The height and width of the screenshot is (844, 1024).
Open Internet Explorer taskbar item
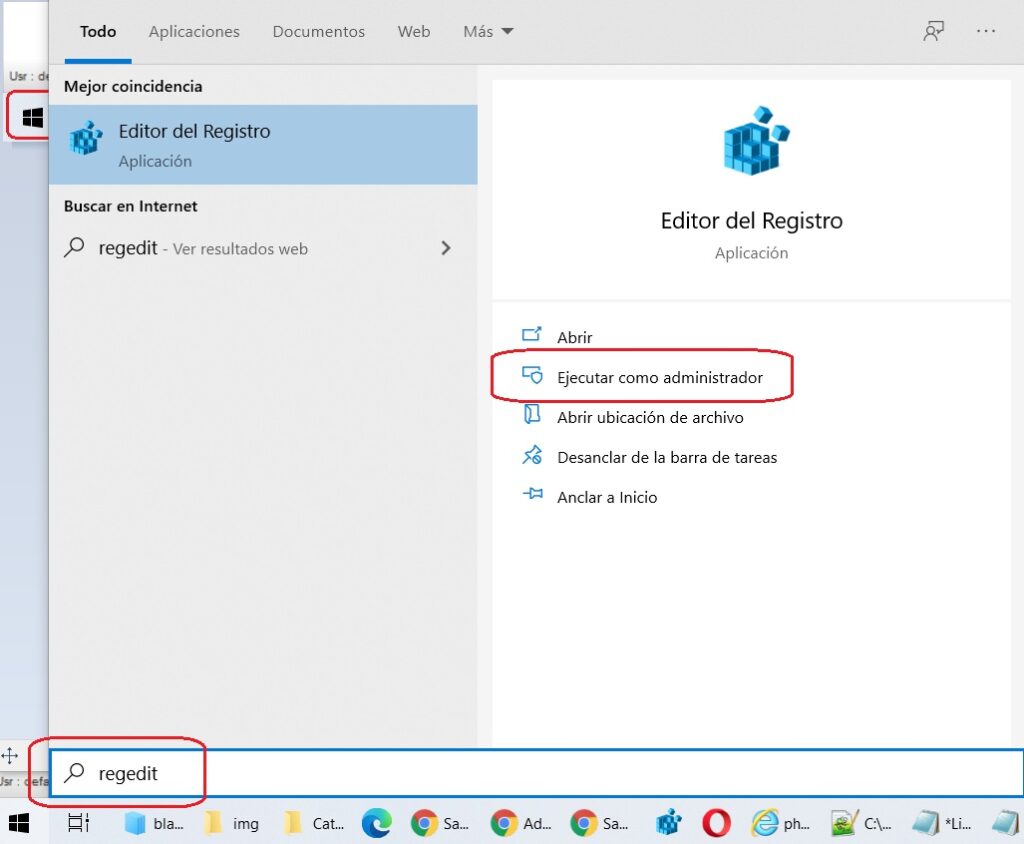[780, 823]
